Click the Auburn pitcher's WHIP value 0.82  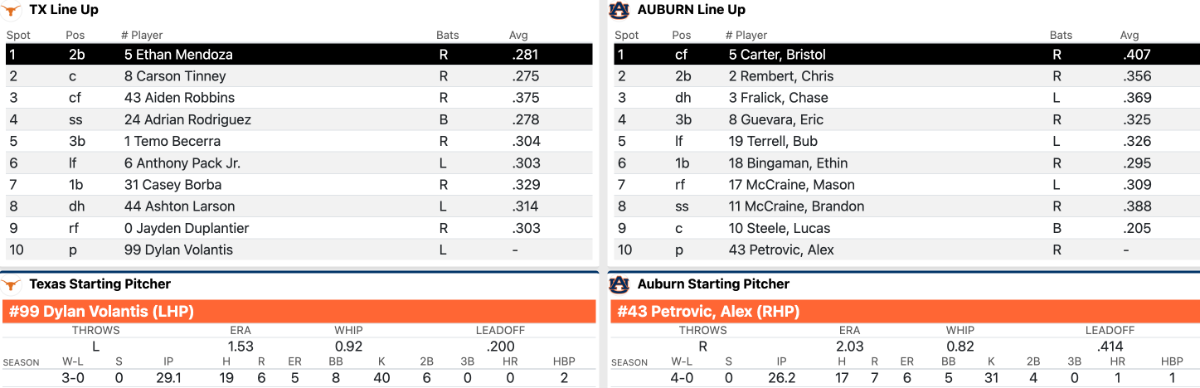tap(959, 345)
